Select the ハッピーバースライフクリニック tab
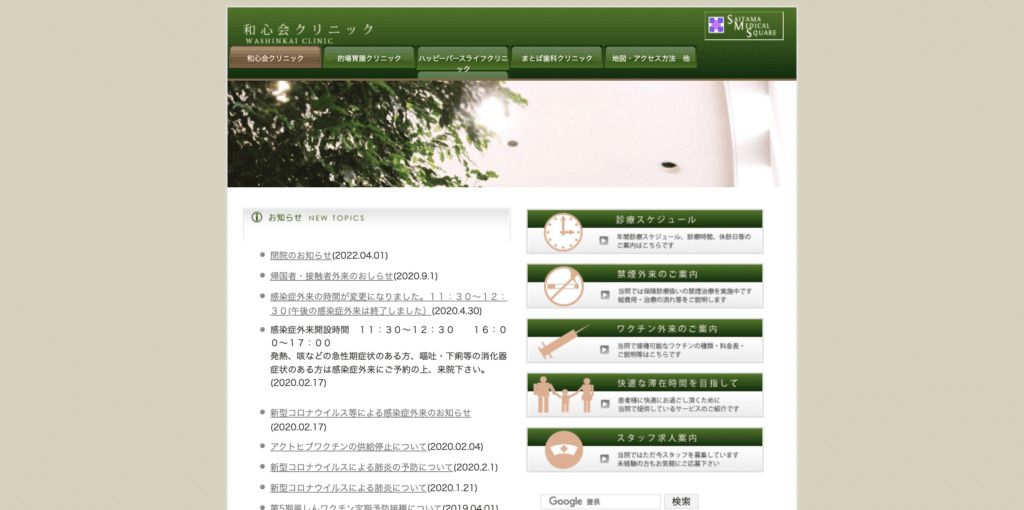The height and width of the screenshot is (510, 1024). click(463, 60)
